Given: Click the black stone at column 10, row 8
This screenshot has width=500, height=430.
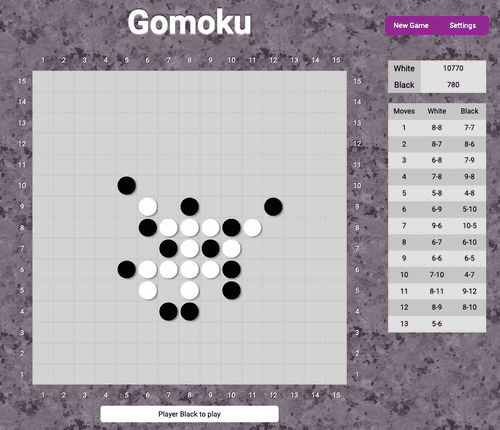Looking at the screenshot, I should 231,228.
